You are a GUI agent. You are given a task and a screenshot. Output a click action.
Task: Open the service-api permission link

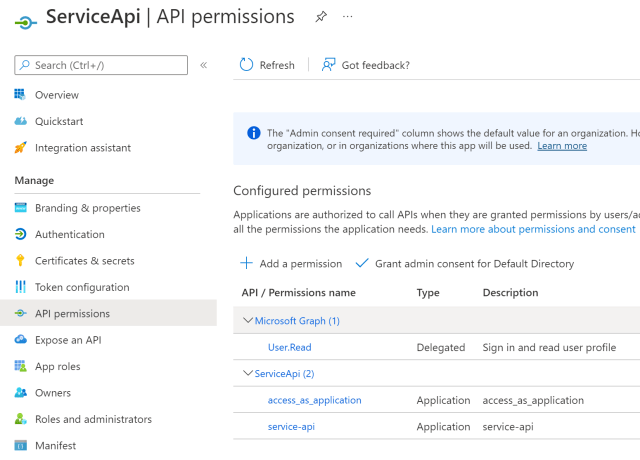(x=291, y=427)
